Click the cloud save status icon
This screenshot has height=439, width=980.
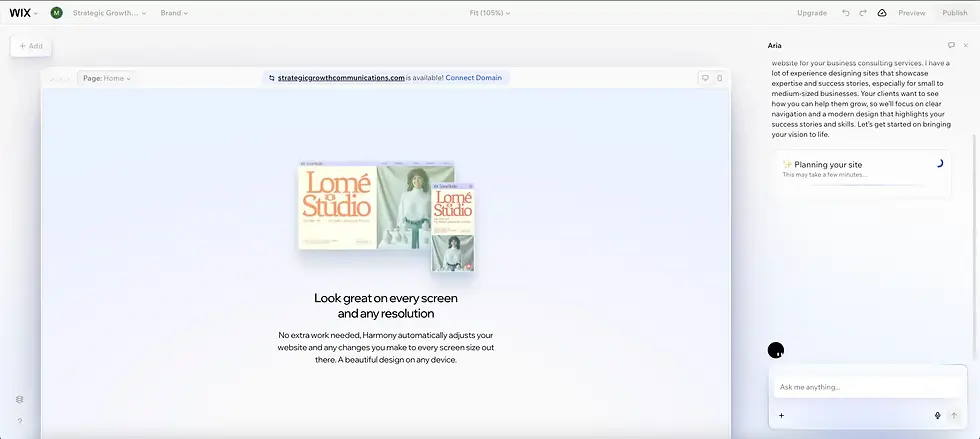882,13
